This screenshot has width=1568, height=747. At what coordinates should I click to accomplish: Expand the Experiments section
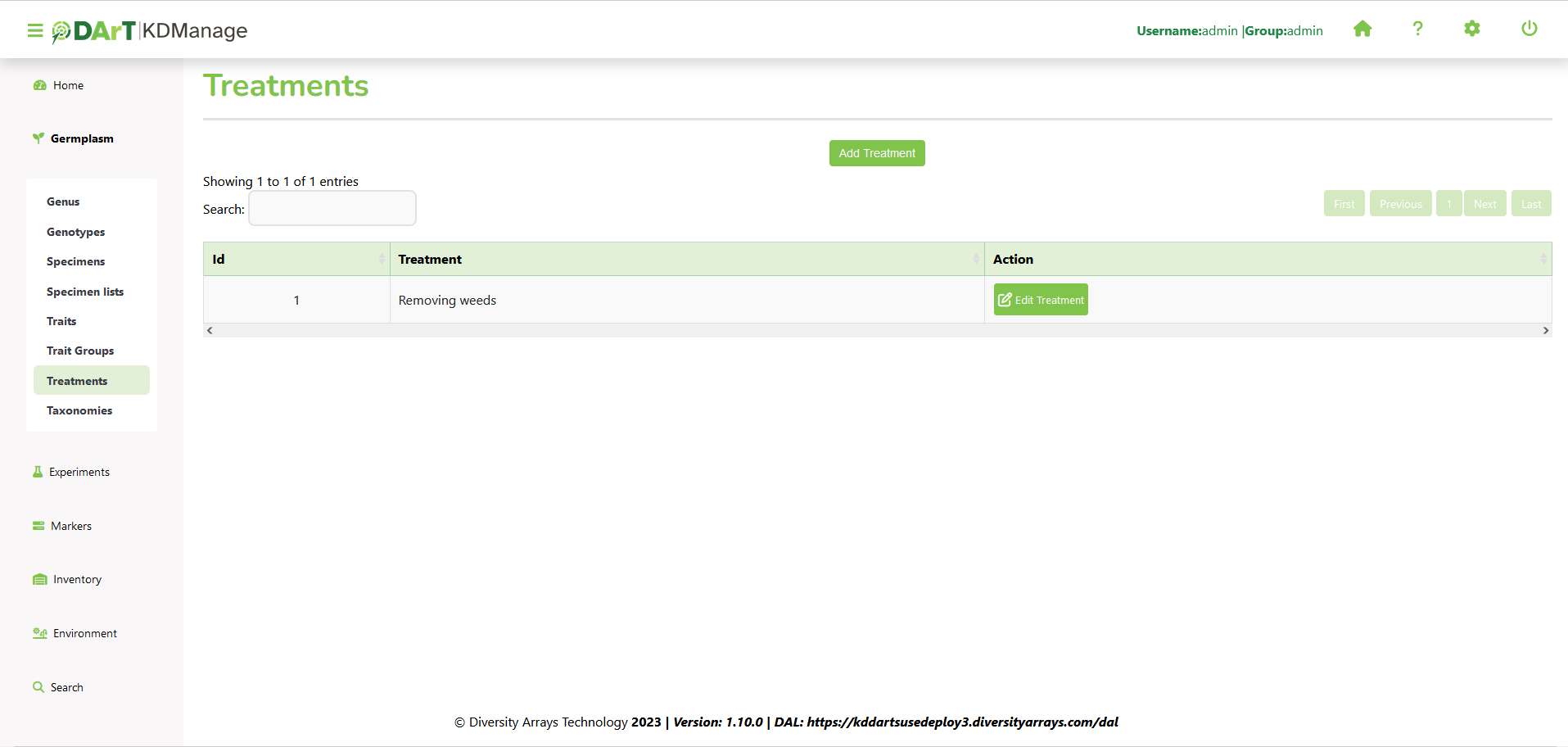point(79,472)
